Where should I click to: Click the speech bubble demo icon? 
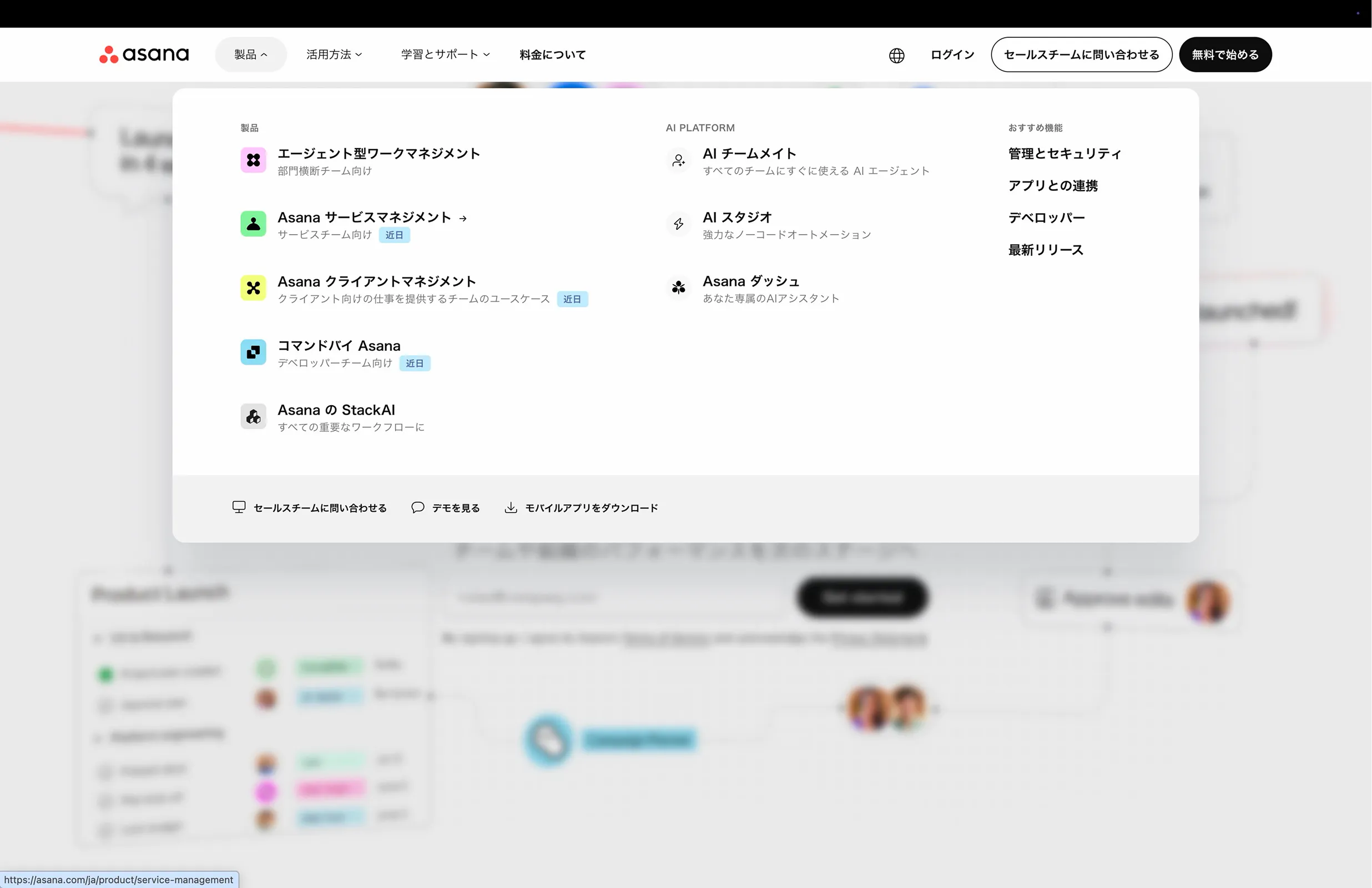tap(418, 507)
